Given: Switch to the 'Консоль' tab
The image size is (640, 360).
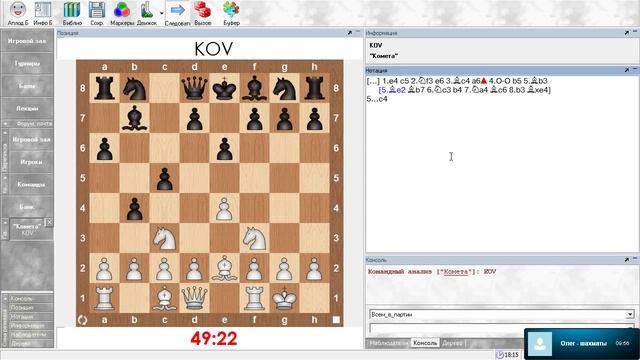Looking at the screenshot, I should [425, 343].
